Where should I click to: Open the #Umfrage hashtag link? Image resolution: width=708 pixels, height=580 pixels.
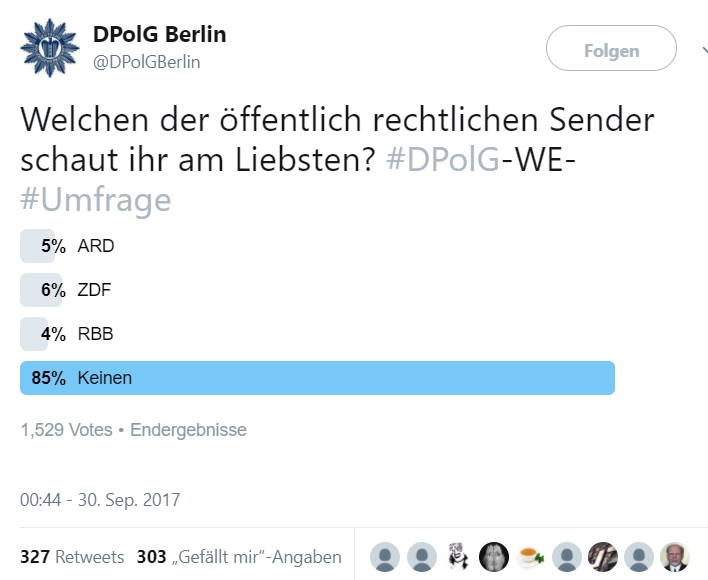click(x=96, y=200)
